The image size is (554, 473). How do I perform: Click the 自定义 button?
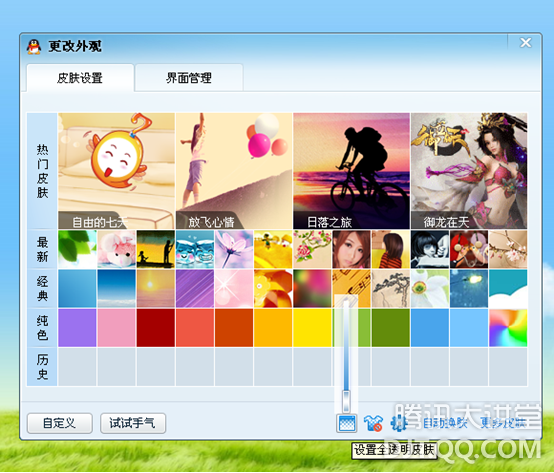tap(59, 423)
